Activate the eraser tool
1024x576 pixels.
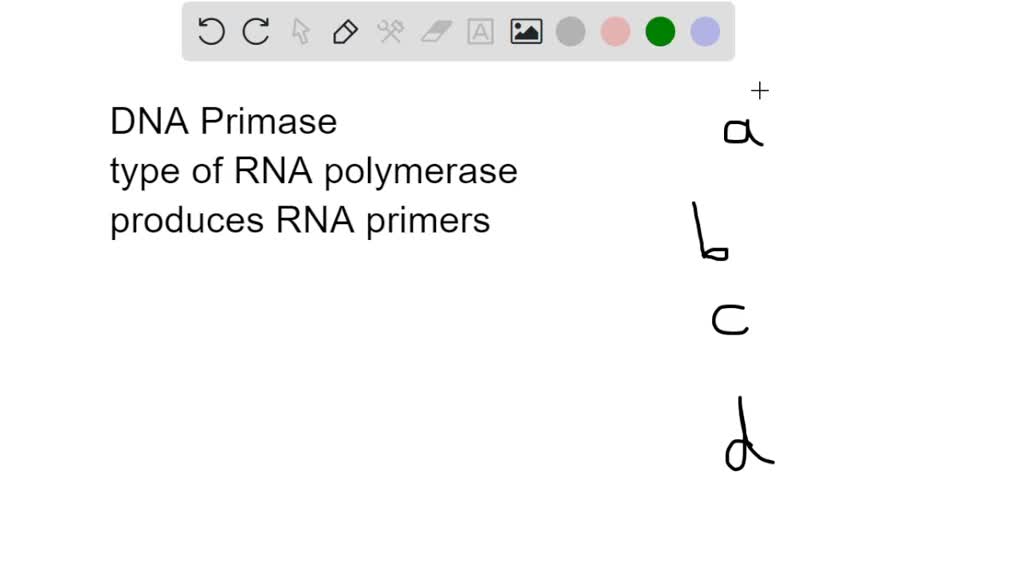[435, 31]
